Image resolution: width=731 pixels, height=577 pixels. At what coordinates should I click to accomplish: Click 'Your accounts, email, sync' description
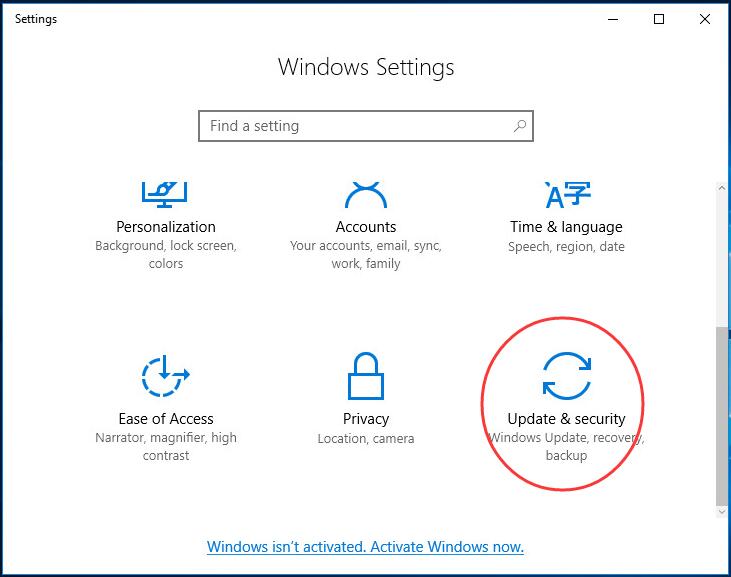point(366,254)
